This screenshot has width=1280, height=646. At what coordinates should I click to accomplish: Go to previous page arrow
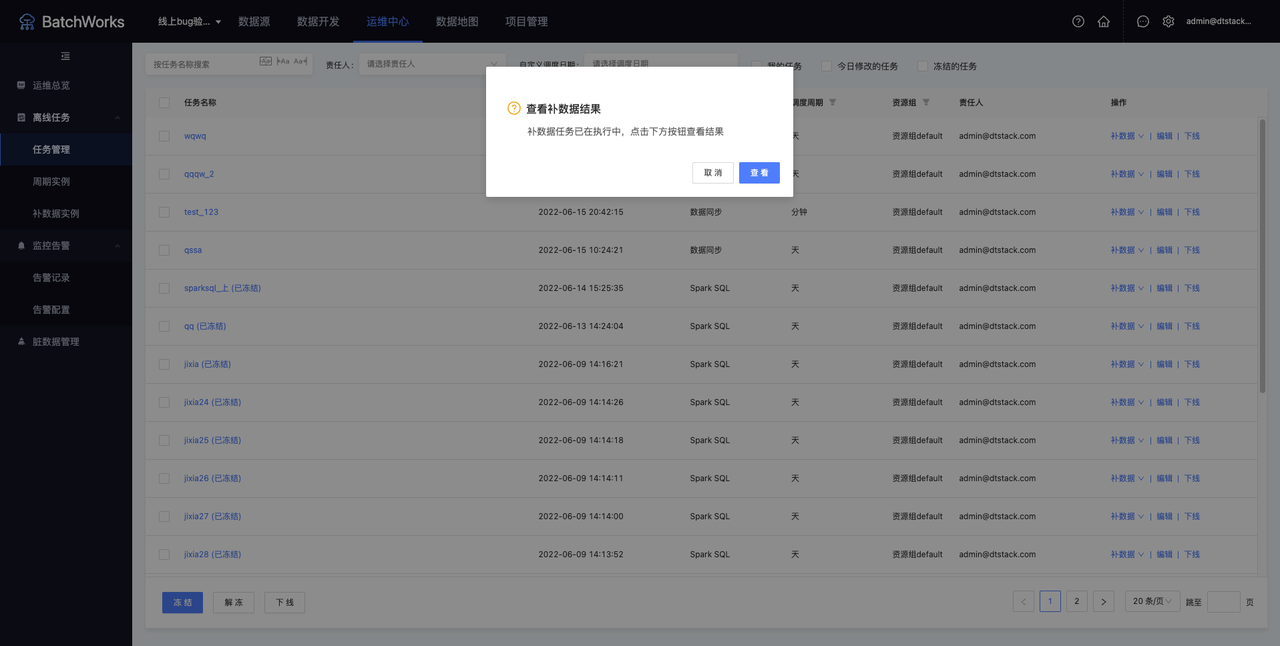click(1023, 601)
